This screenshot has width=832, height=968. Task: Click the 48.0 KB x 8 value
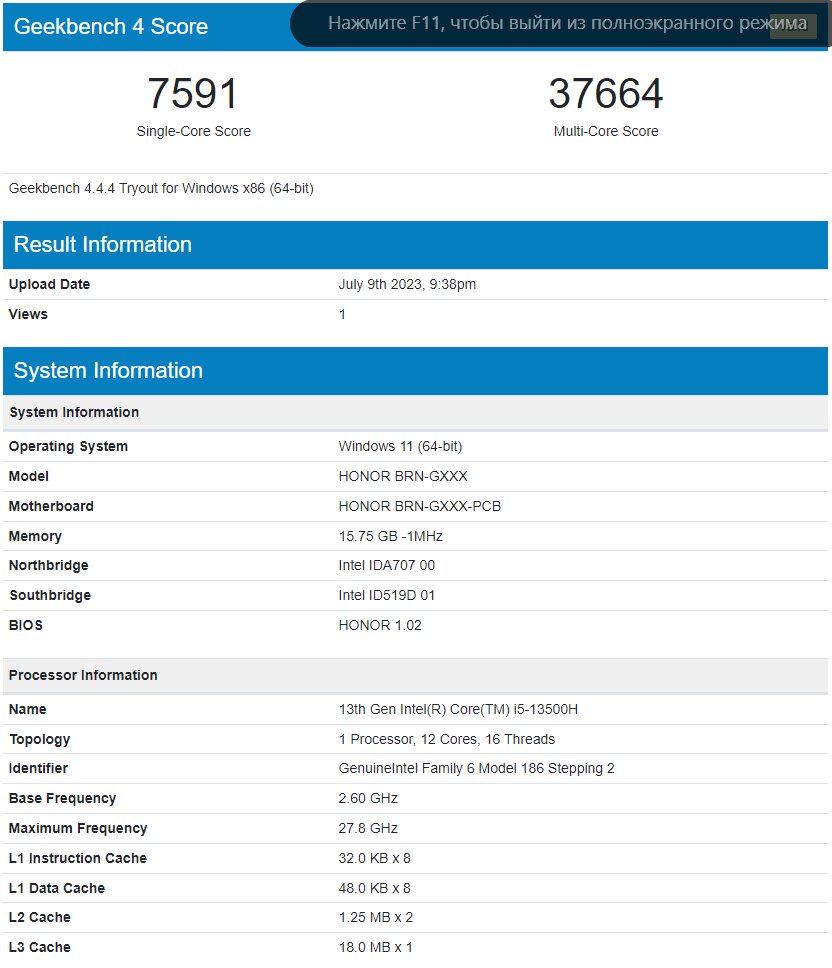(374, 888)
